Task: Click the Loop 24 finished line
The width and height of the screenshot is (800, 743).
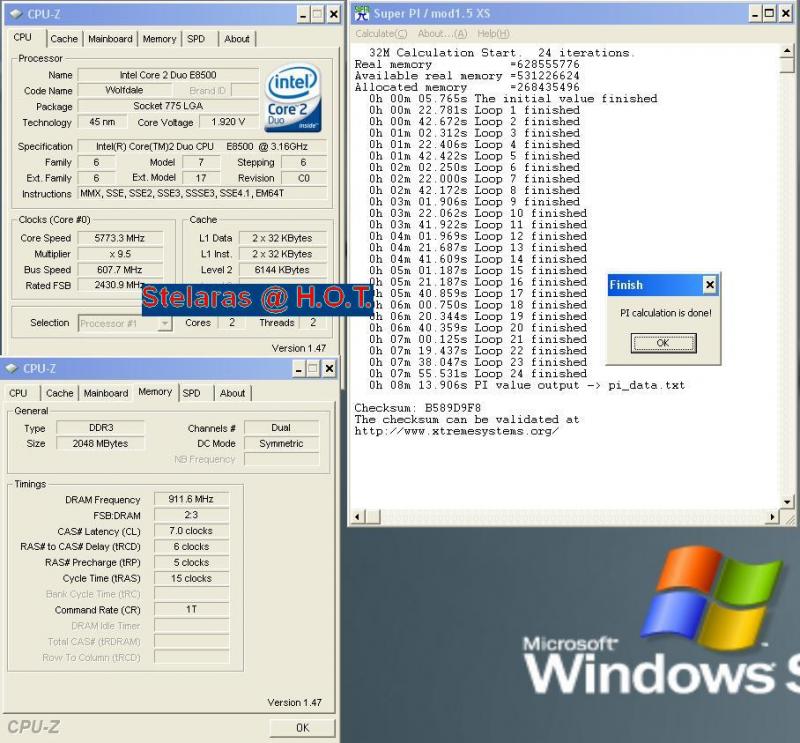Action: coord(478,374)
